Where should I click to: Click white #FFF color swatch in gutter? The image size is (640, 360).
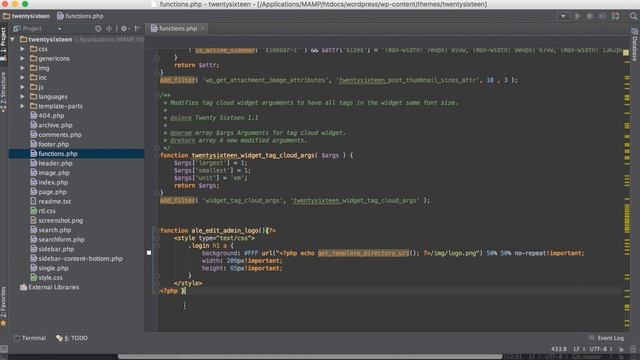(149, 253)
